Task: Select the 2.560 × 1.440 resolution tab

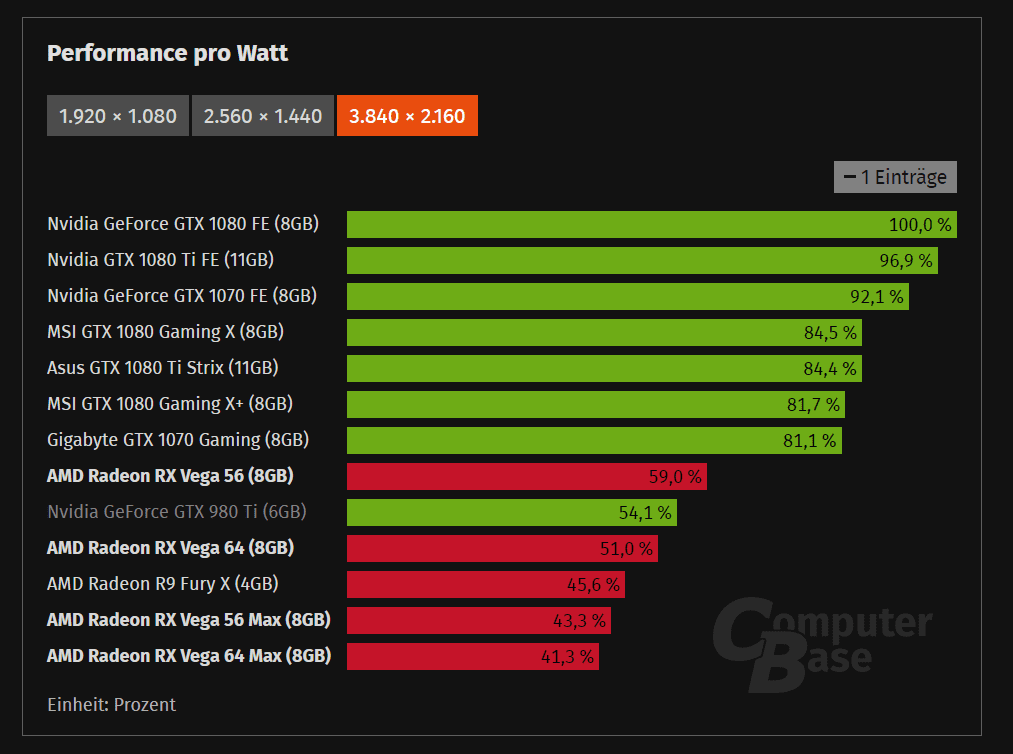Action: click(263, 116)
